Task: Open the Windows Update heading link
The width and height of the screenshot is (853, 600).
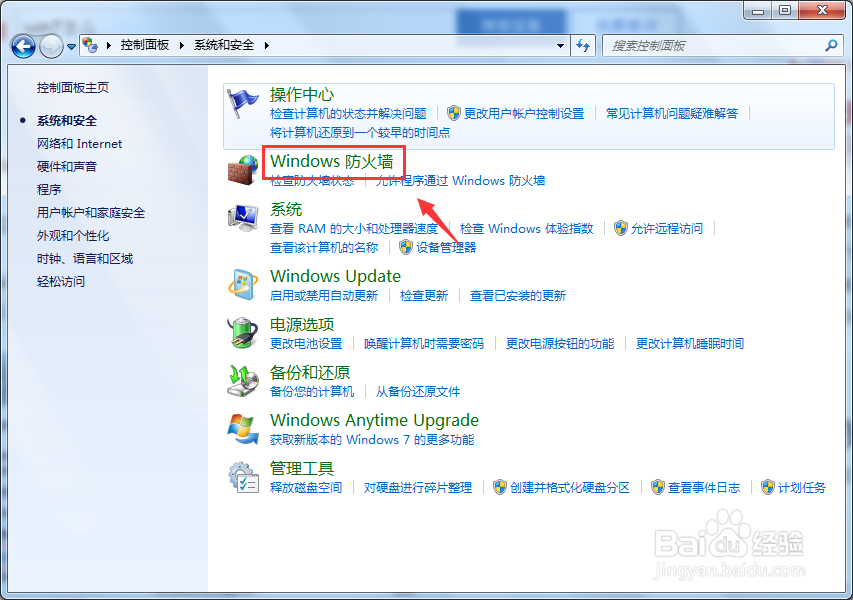Action: 336,276
